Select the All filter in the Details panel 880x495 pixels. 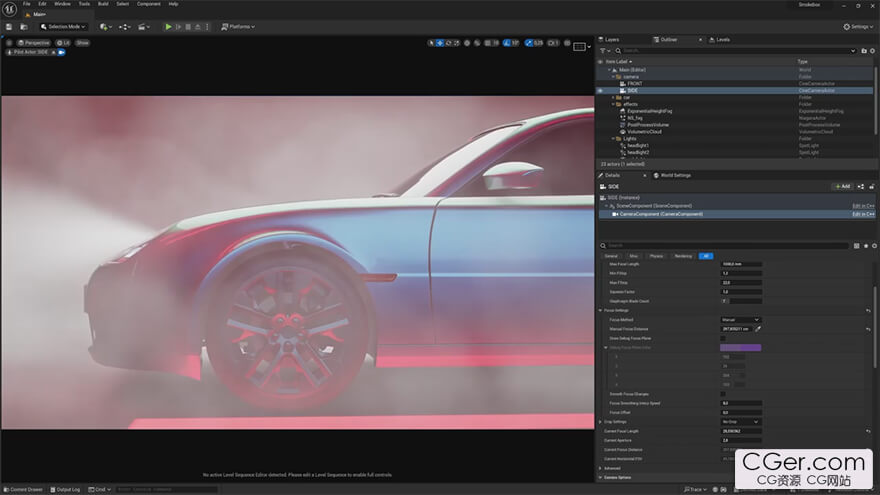pyautogui.click(x=706, y=256)
